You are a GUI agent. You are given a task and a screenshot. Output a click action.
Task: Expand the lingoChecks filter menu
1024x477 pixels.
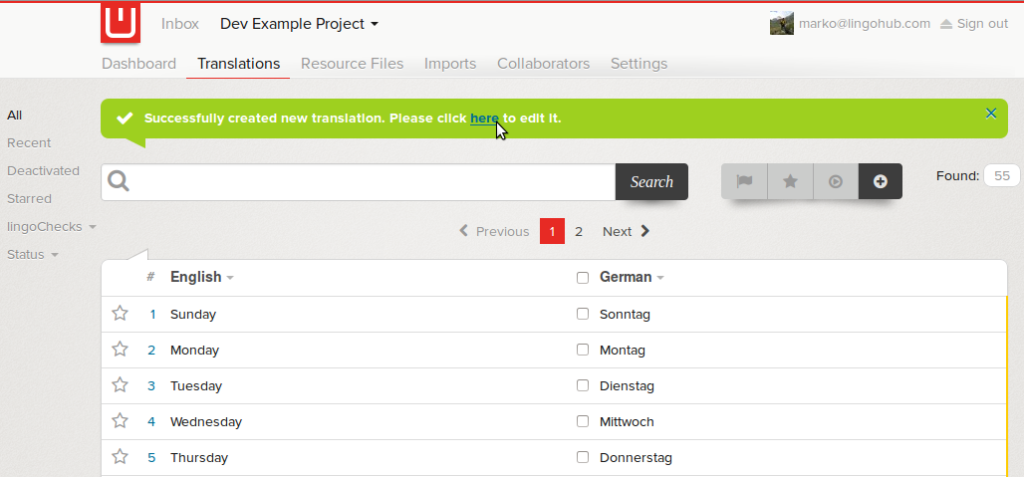[51, 227]
